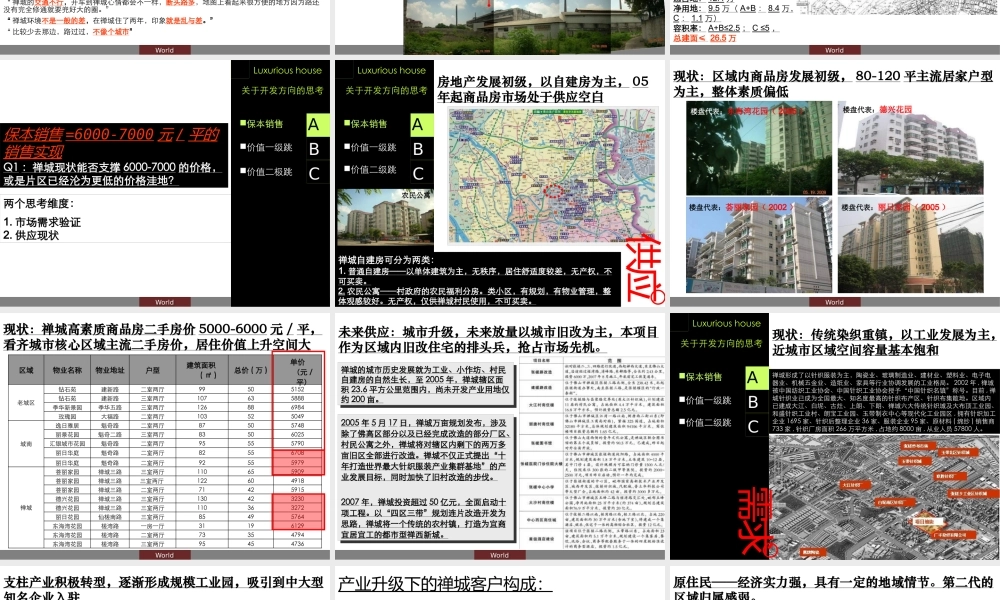1000x600 pixels.
Task: Click the green tower photo left of 德兴花园
Action: click(759, 148)
